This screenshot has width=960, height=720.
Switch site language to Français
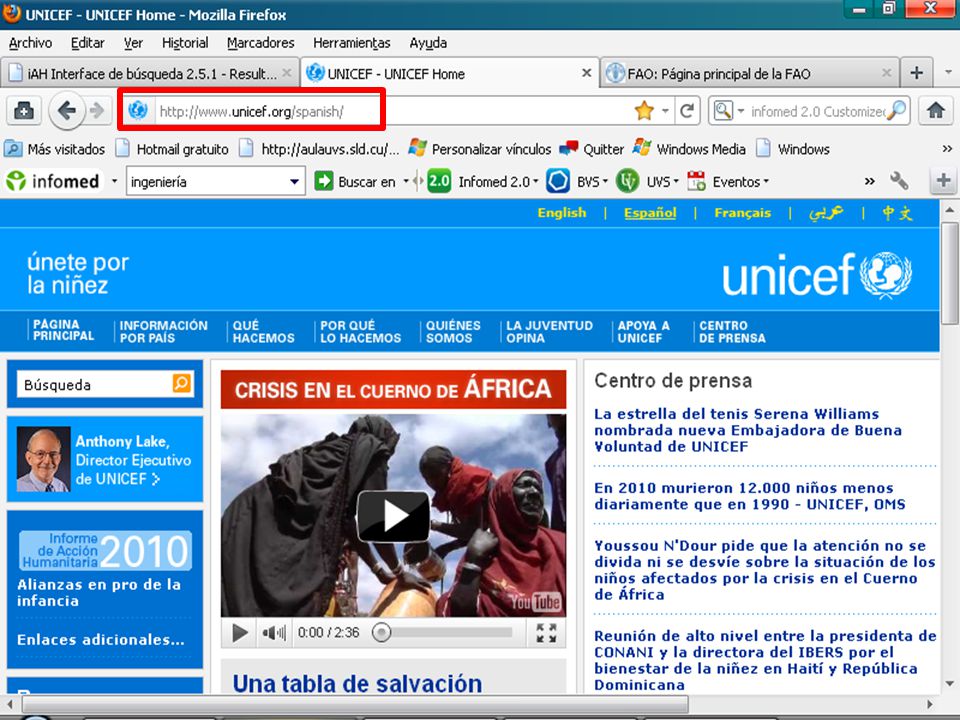742,212
